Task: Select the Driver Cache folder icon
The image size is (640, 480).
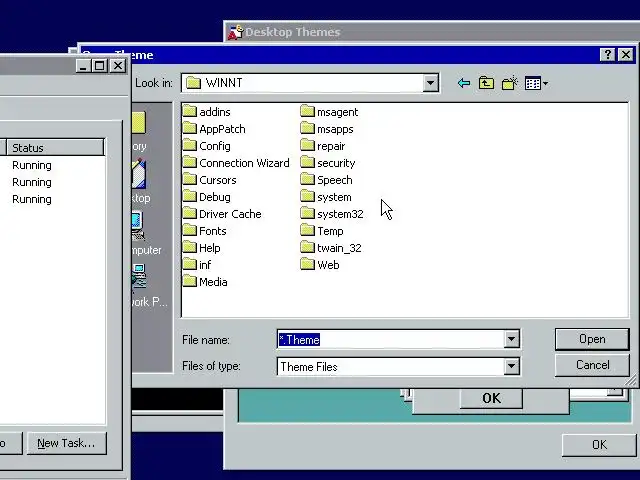Action: (189, 213)
